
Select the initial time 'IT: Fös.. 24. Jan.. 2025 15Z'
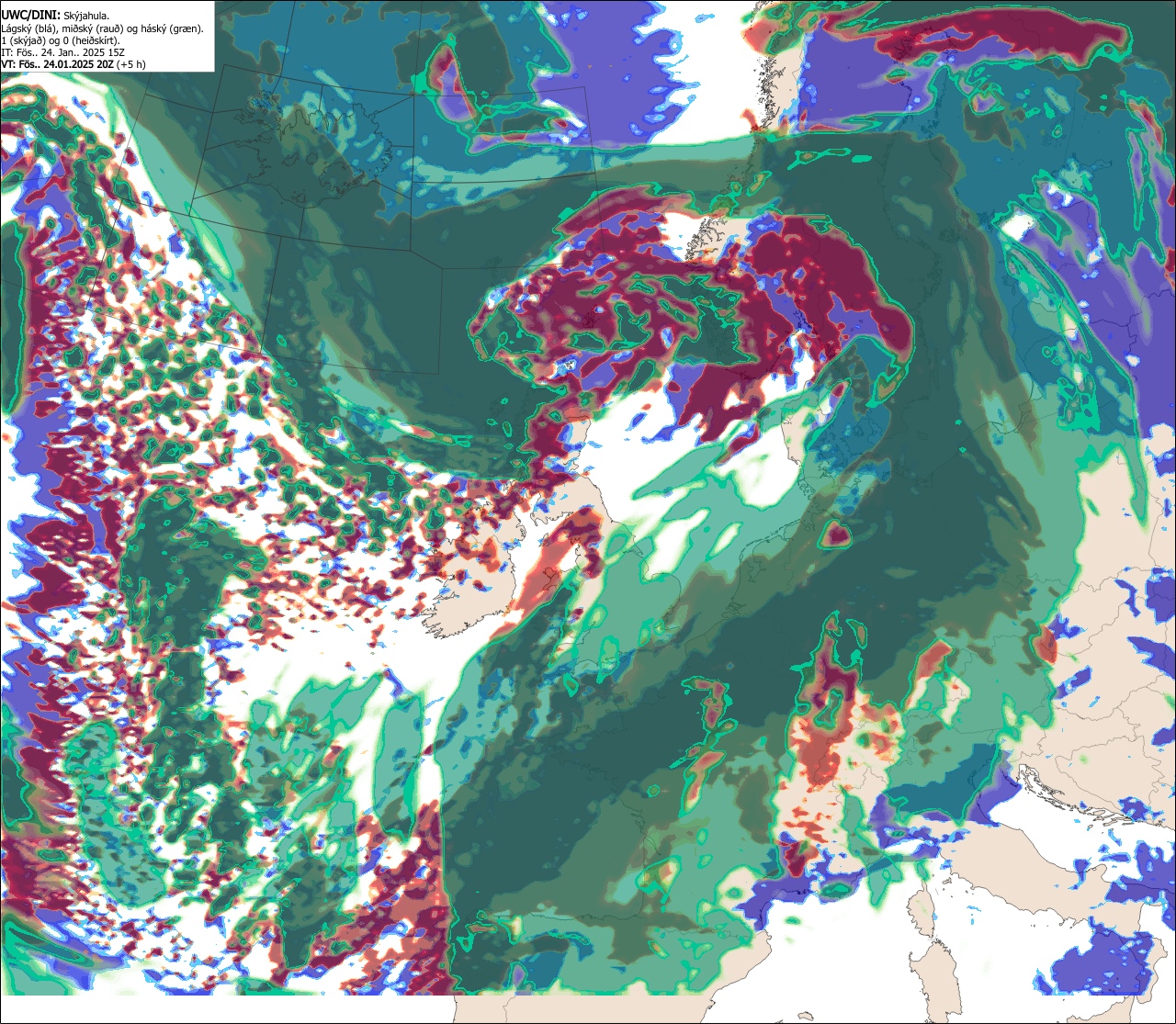click(x=62, y=52)
